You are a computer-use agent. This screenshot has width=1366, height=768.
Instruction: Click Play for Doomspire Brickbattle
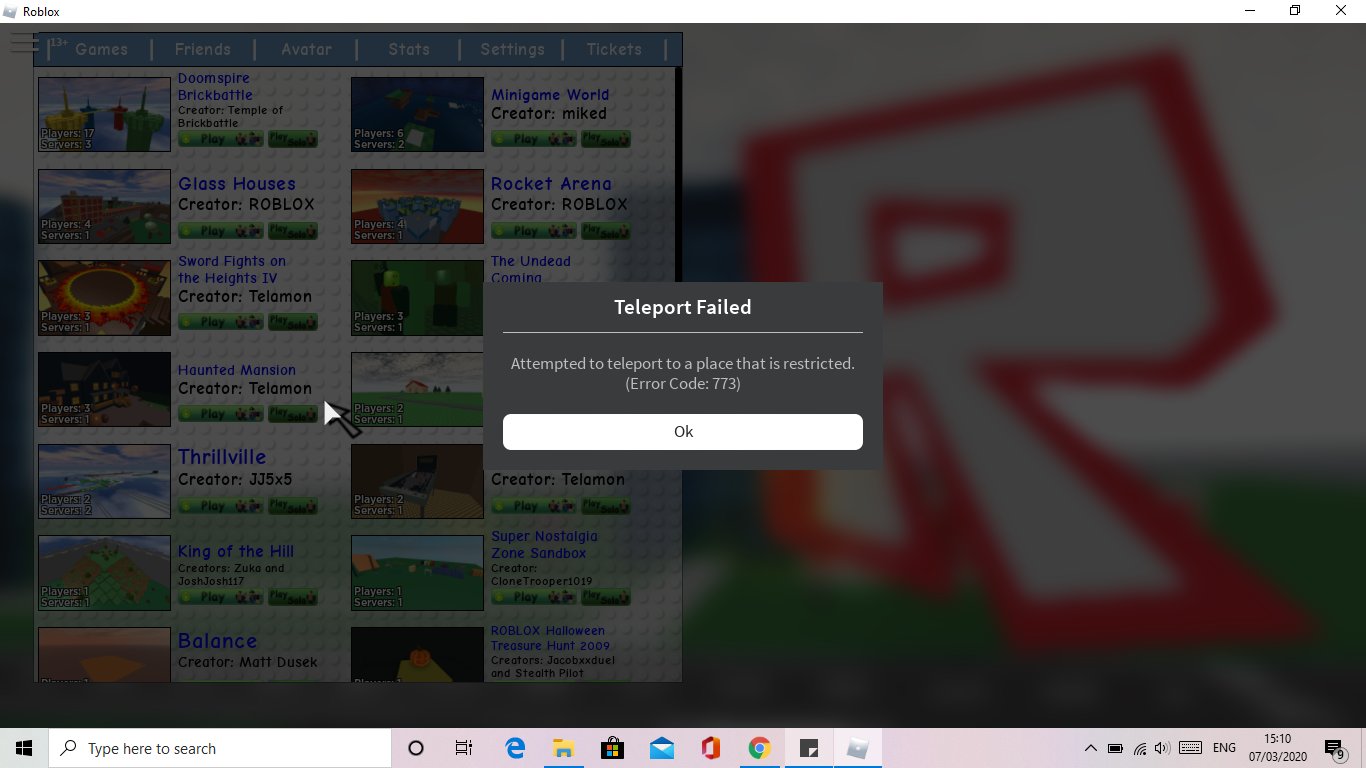click(221, 139)
